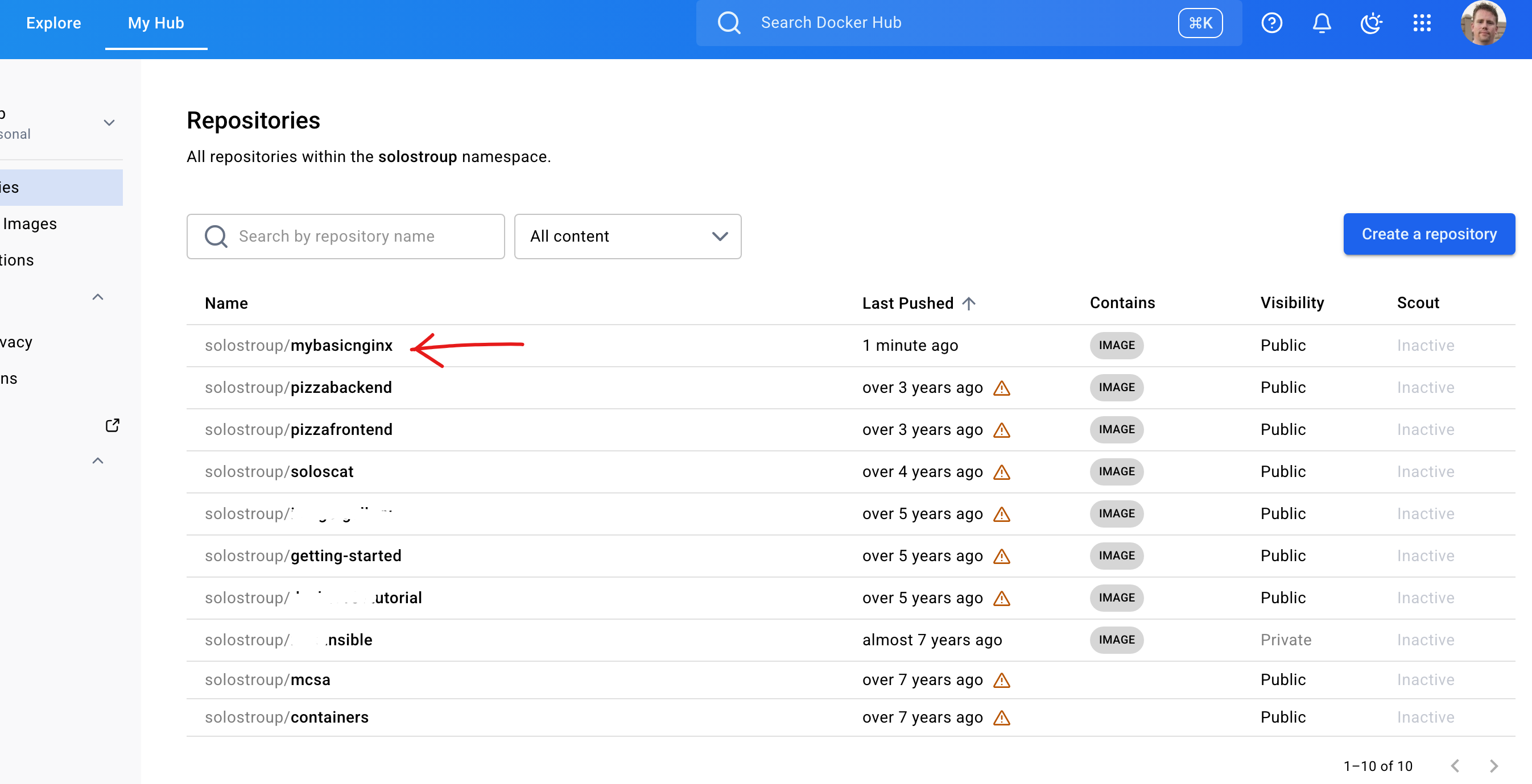Open the solostroup/getting-started repository
The height and width of the screenshot is (784, 1532).
303,556
